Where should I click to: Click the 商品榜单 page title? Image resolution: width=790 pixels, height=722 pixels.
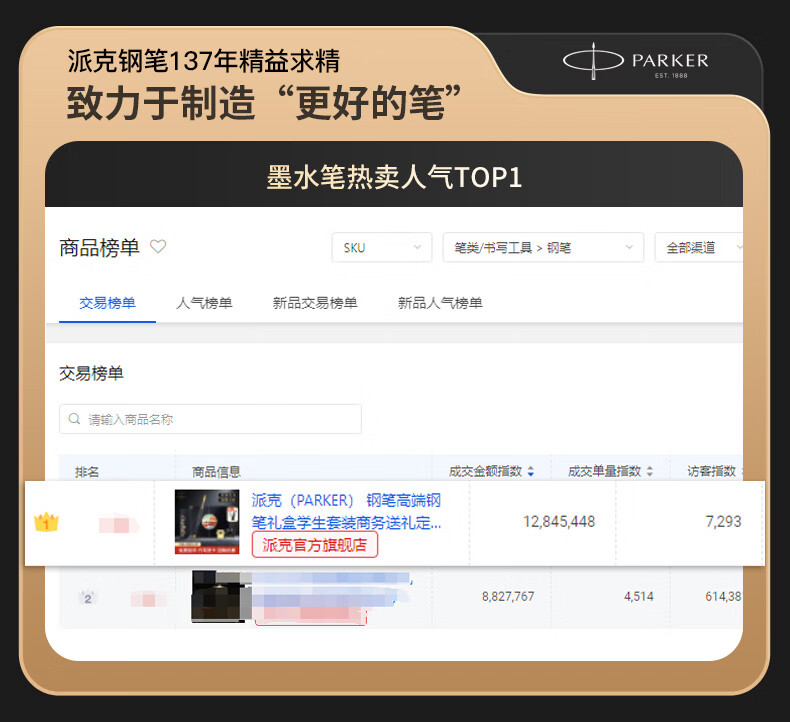(x=99, y=247)
